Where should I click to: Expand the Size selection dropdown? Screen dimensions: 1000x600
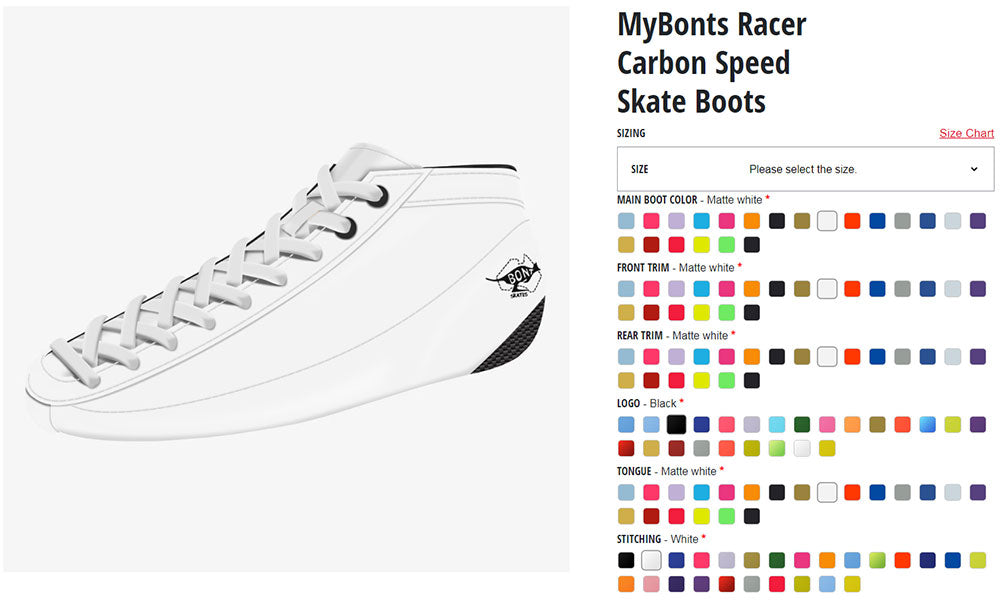pyautogui.click(x=805, y=169)
